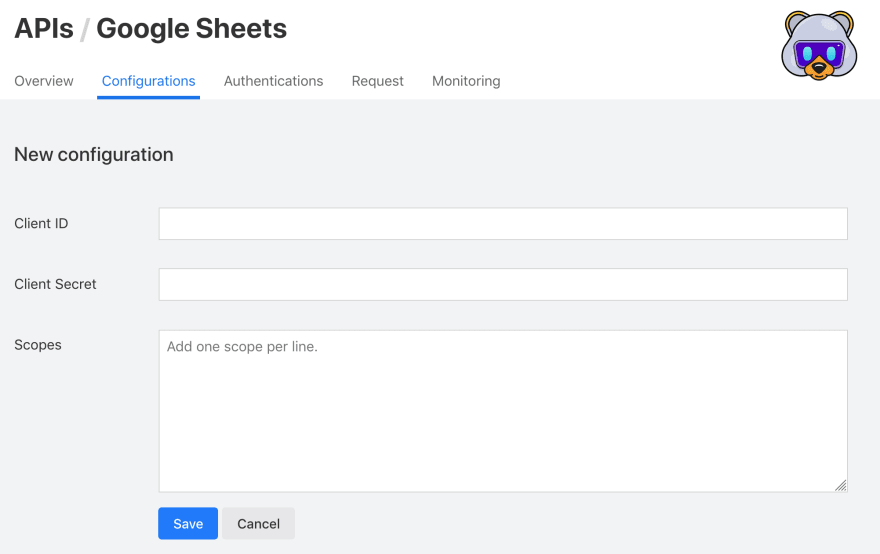Switch to the Authentications tab
The image size is (880, 554).
click(273, 81)
